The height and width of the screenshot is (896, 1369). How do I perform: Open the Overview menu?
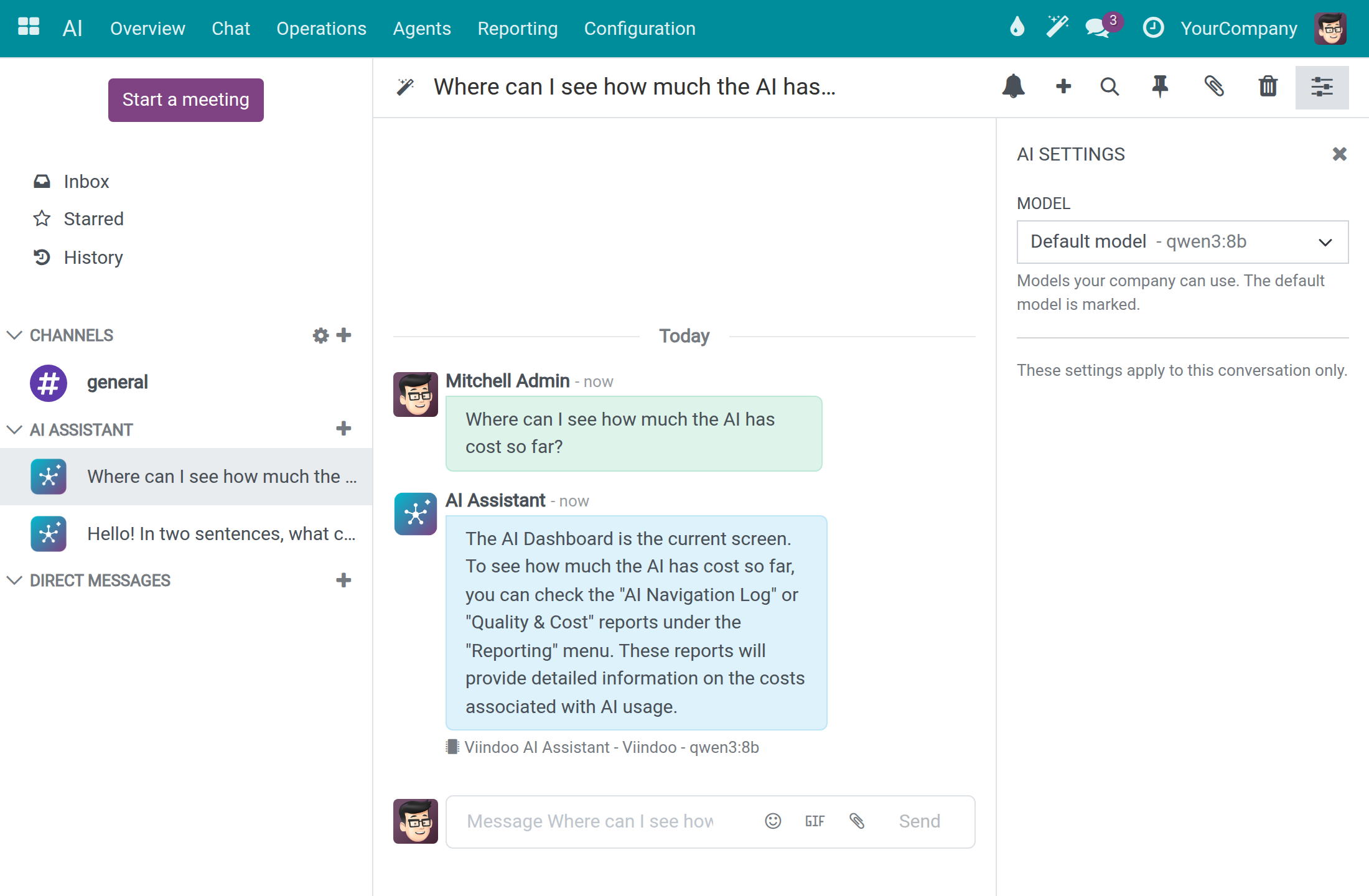click(x=147, y=29)
